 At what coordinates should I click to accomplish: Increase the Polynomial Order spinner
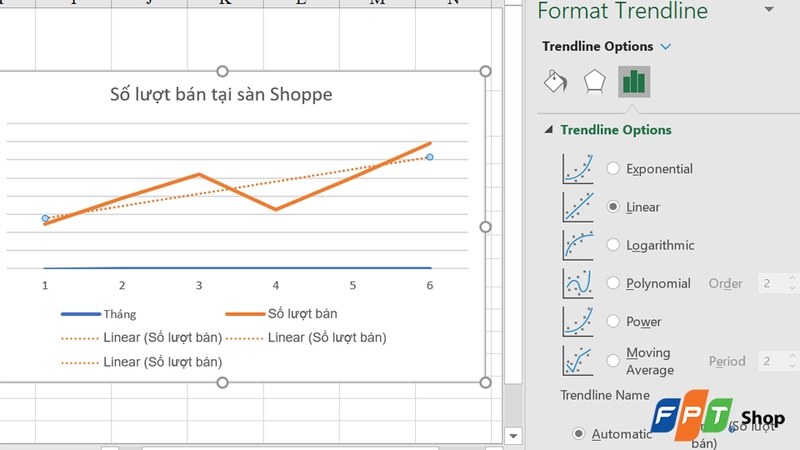pyautogui.click(x=792, y=279)
